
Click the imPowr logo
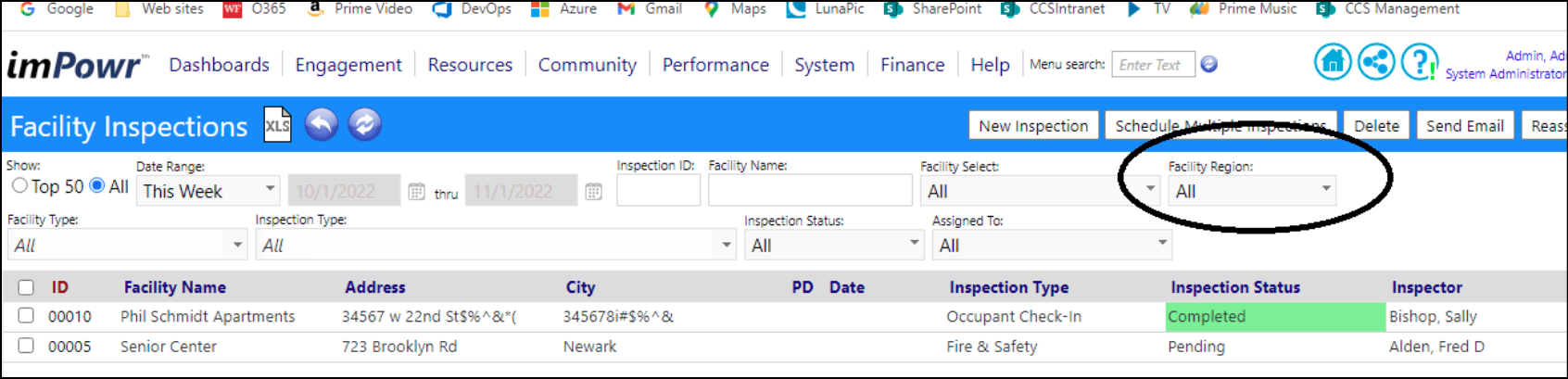click(x=77, y=64)
